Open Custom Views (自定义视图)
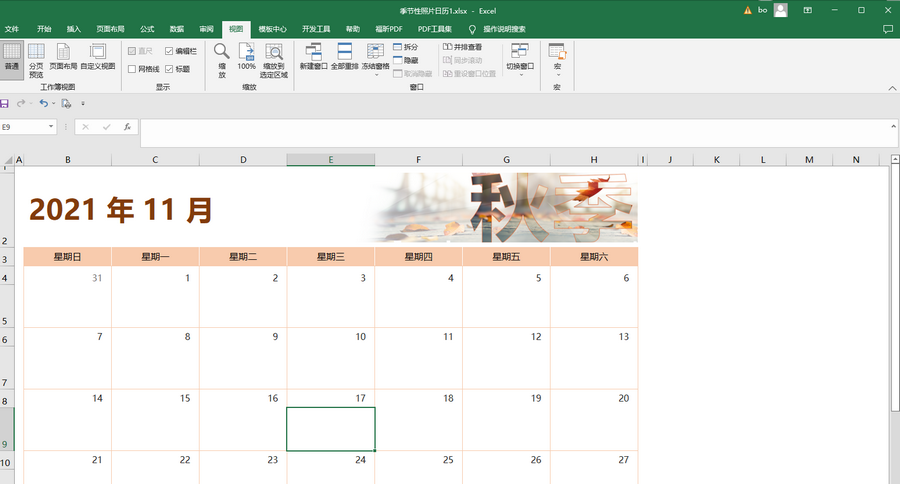Screen dimensions: 900x484 98,57
